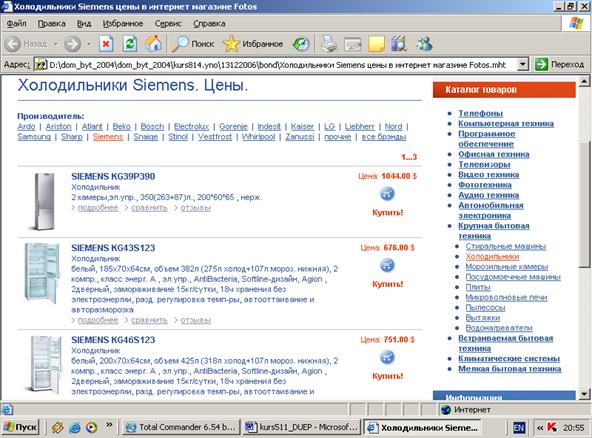The width and height of the screenshot is (592, 438).
Task: Click the Refresh page toolbar icon
Action: coord(130,44)
